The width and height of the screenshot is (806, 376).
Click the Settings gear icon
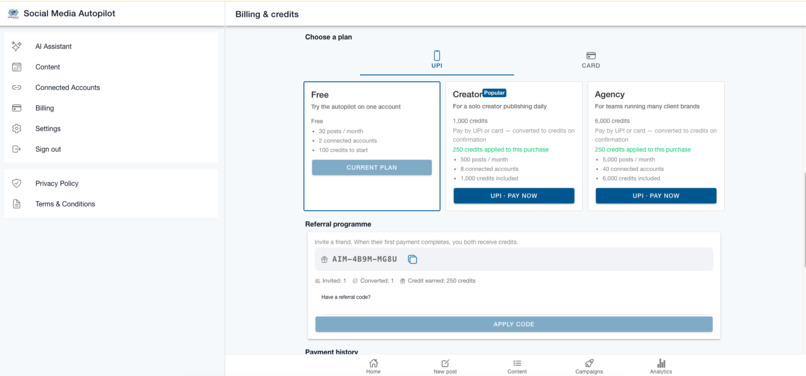(16, 129)
